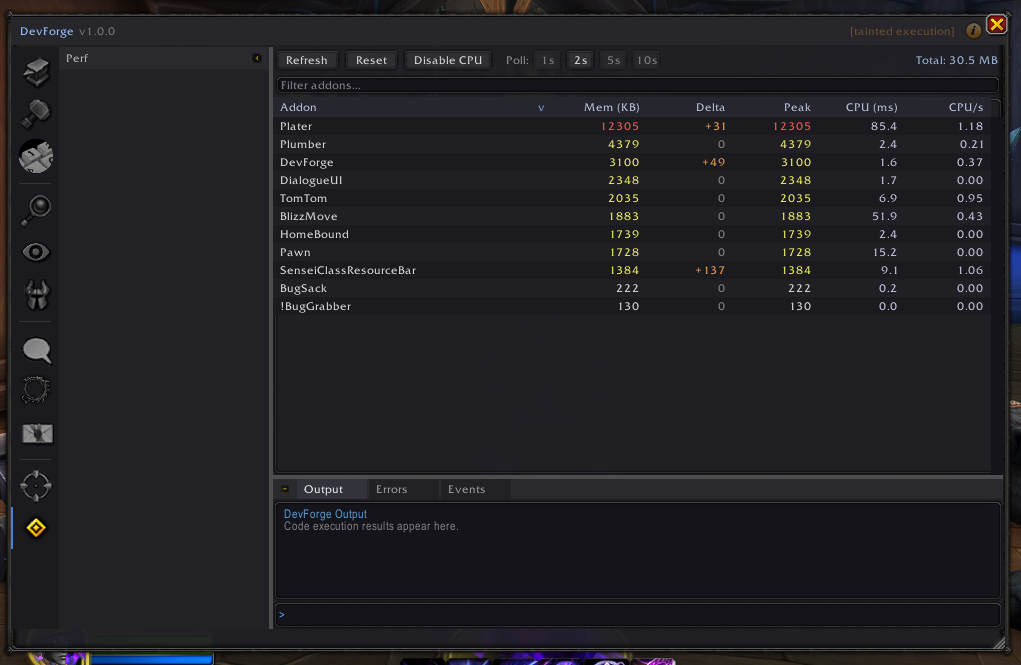Select the hammer tool in the sidebar
This screenshot has height=665, width=1021.
click(35, 114)
